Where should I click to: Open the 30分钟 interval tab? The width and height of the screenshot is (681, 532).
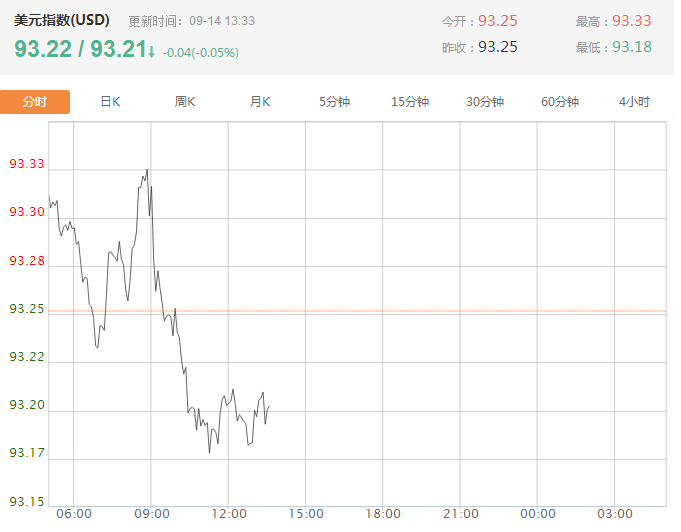point(485,102)
